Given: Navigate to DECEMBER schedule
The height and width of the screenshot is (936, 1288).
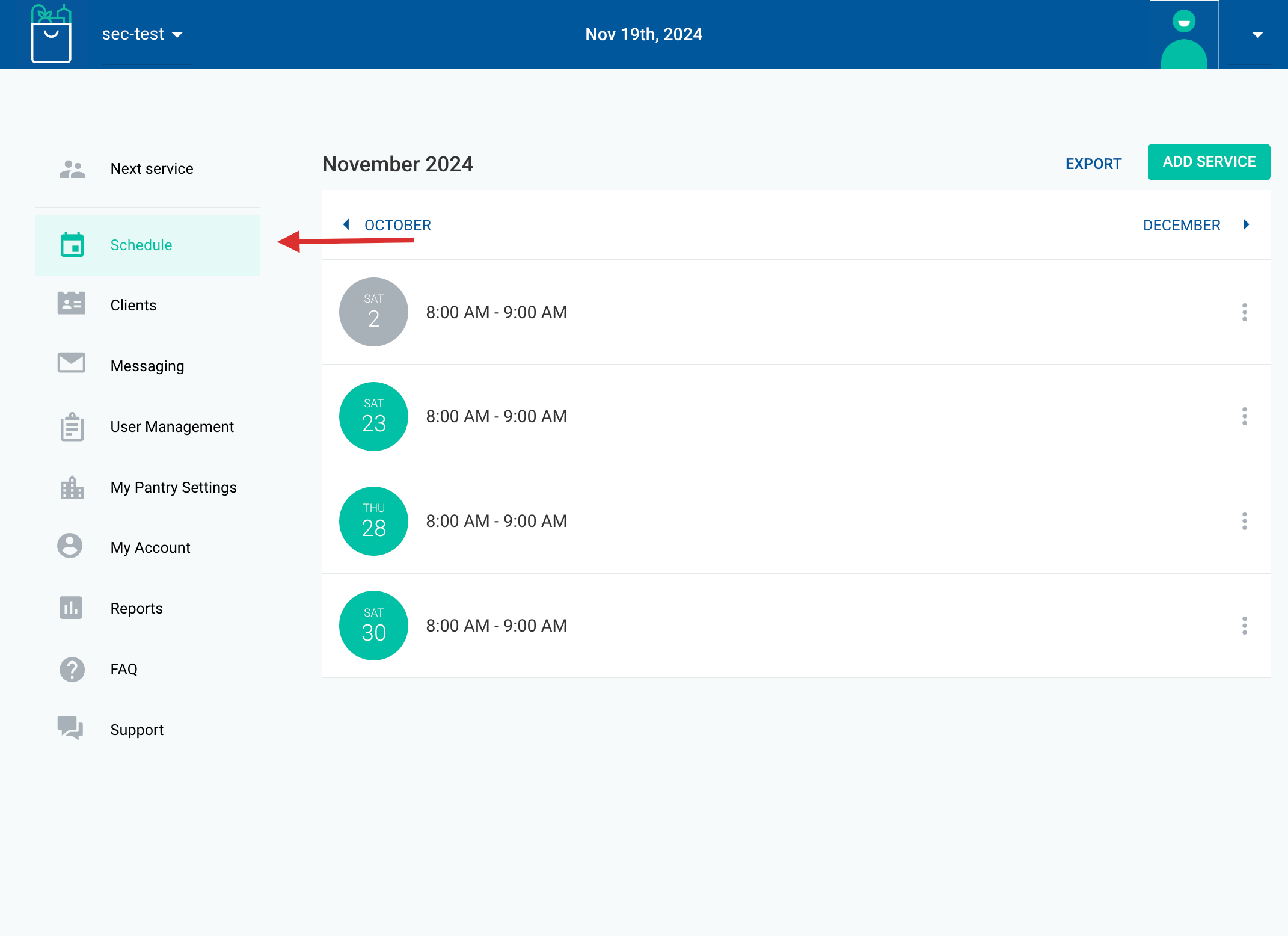Looking at the screenshot, I should (1181, 225).
